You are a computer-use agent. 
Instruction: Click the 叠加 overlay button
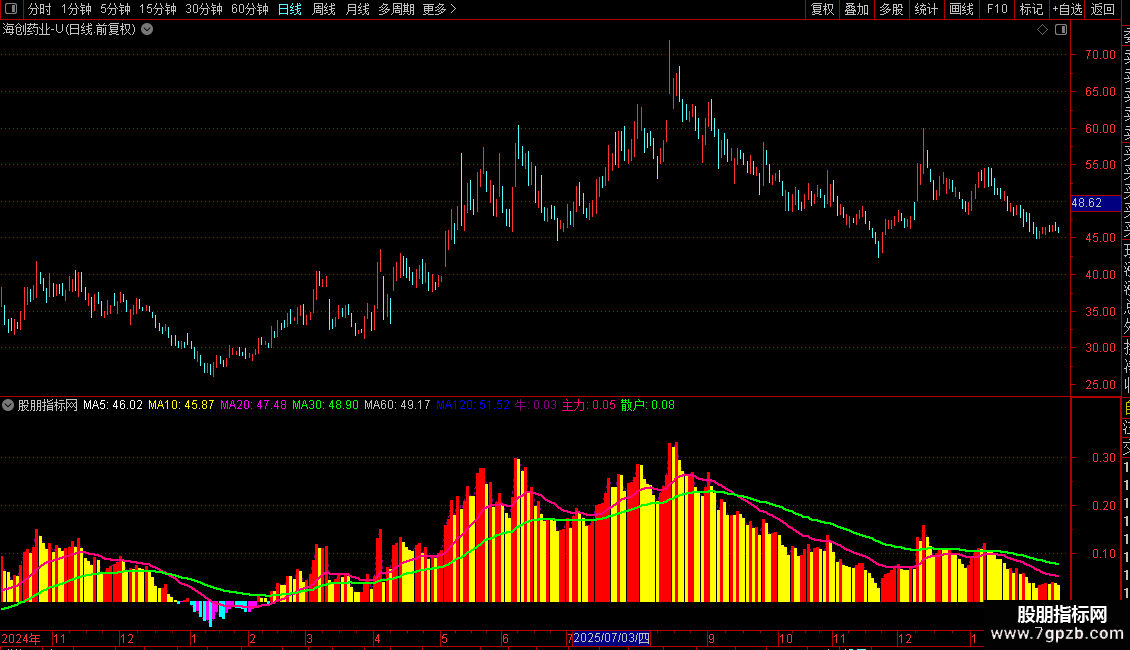pyautogui.click(x=857, y=9)
